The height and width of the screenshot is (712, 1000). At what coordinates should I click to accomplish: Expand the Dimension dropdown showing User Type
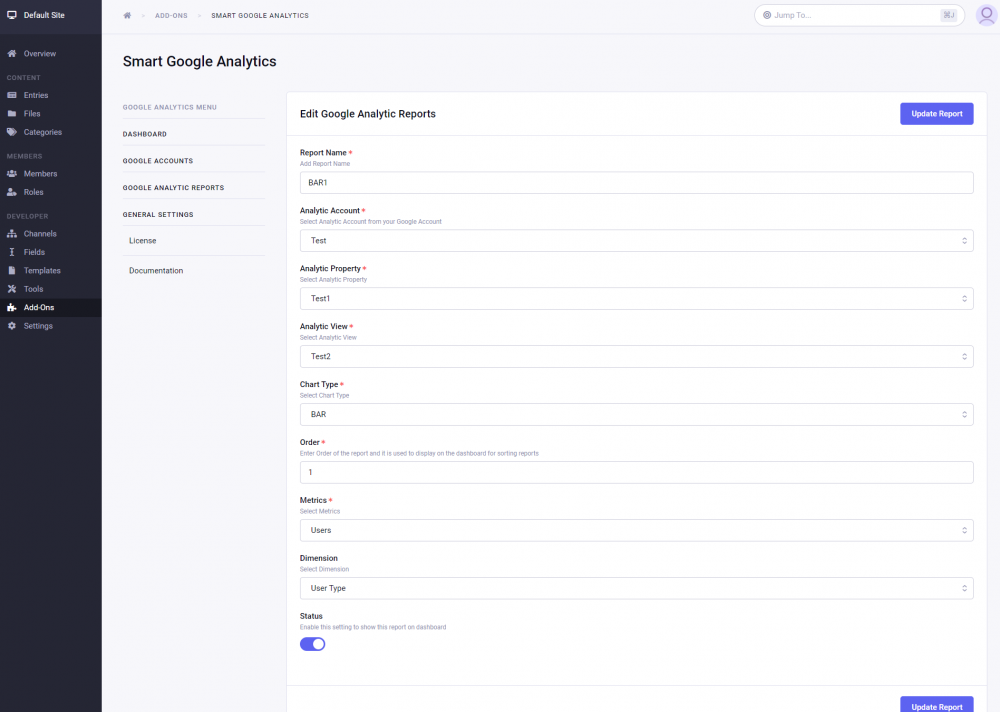point(636,588)
